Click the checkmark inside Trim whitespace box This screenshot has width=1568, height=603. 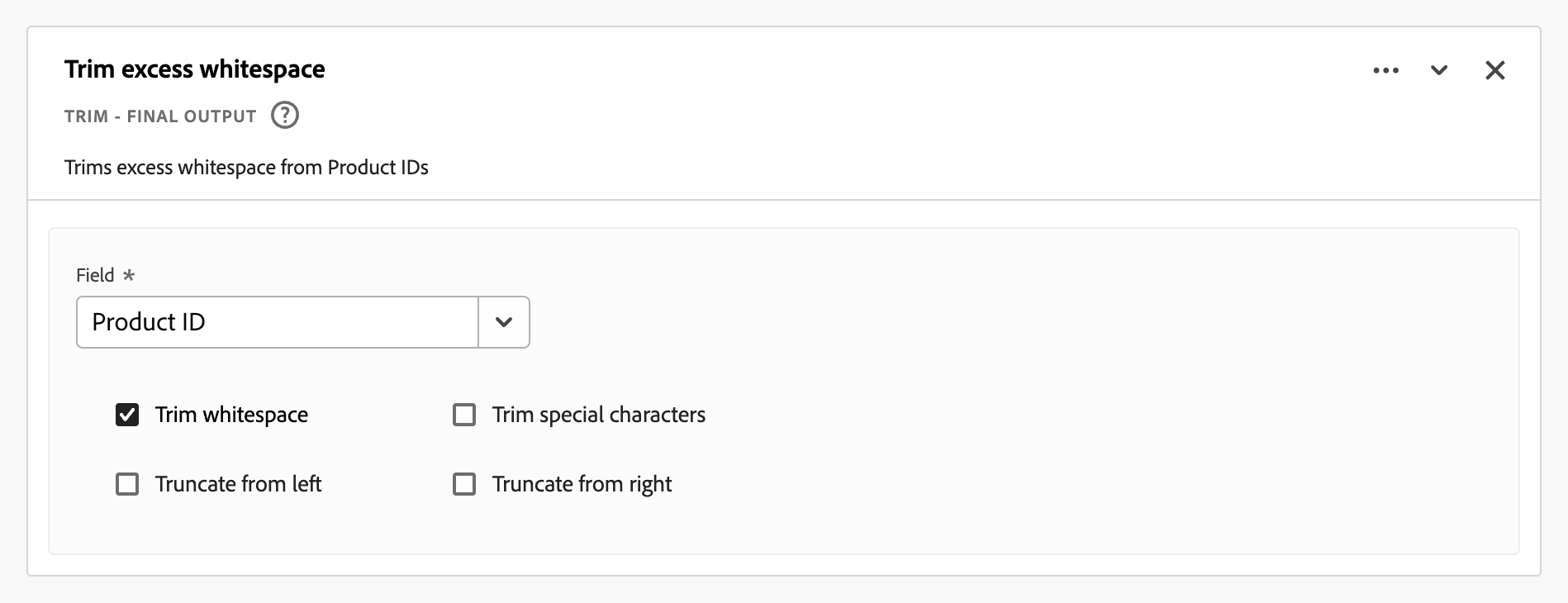point(127,415)
